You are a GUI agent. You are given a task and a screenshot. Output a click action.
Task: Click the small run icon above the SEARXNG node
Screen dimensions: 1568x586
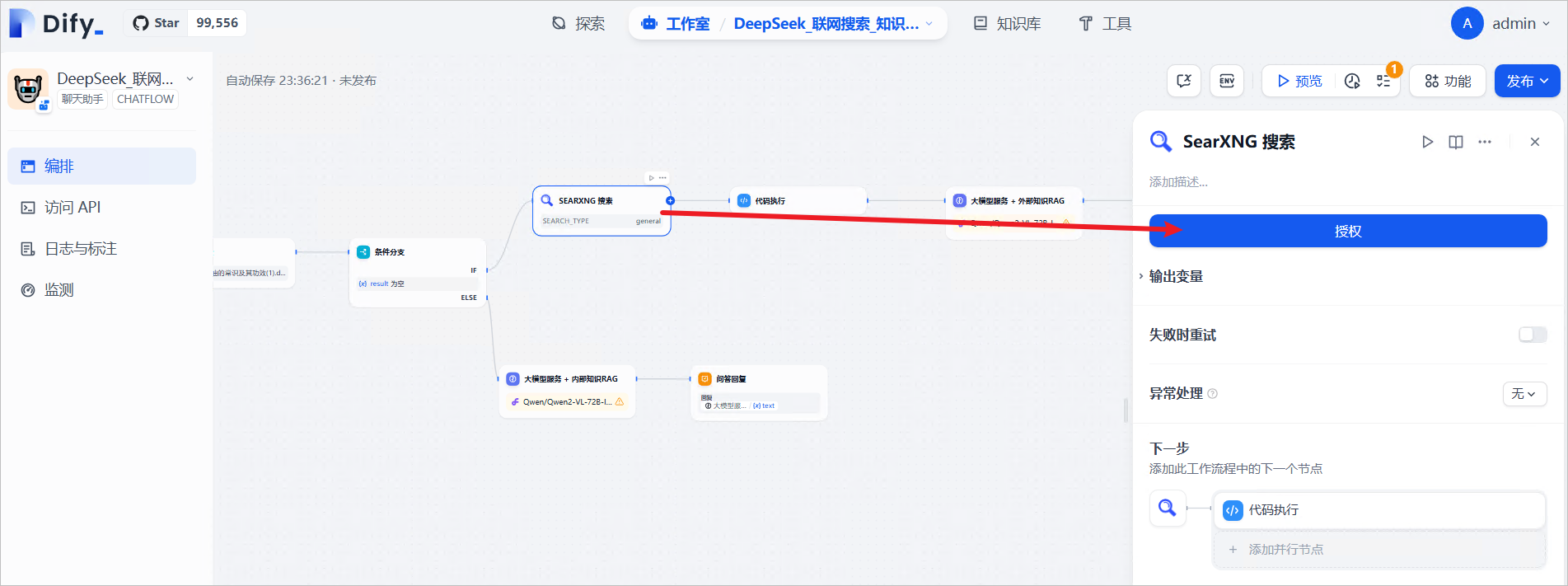pos(651,178)
